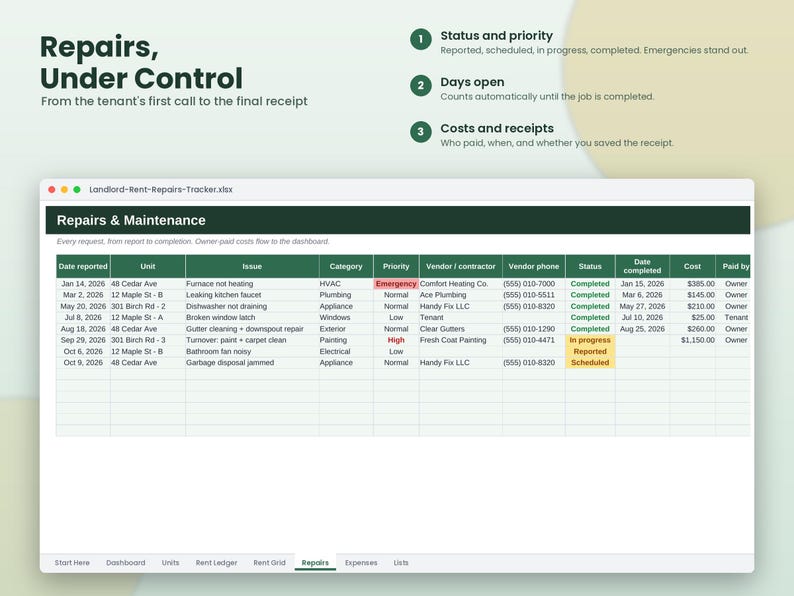Click the Category column header
This screenshot has height=596, width=794.
coord(346,266)
